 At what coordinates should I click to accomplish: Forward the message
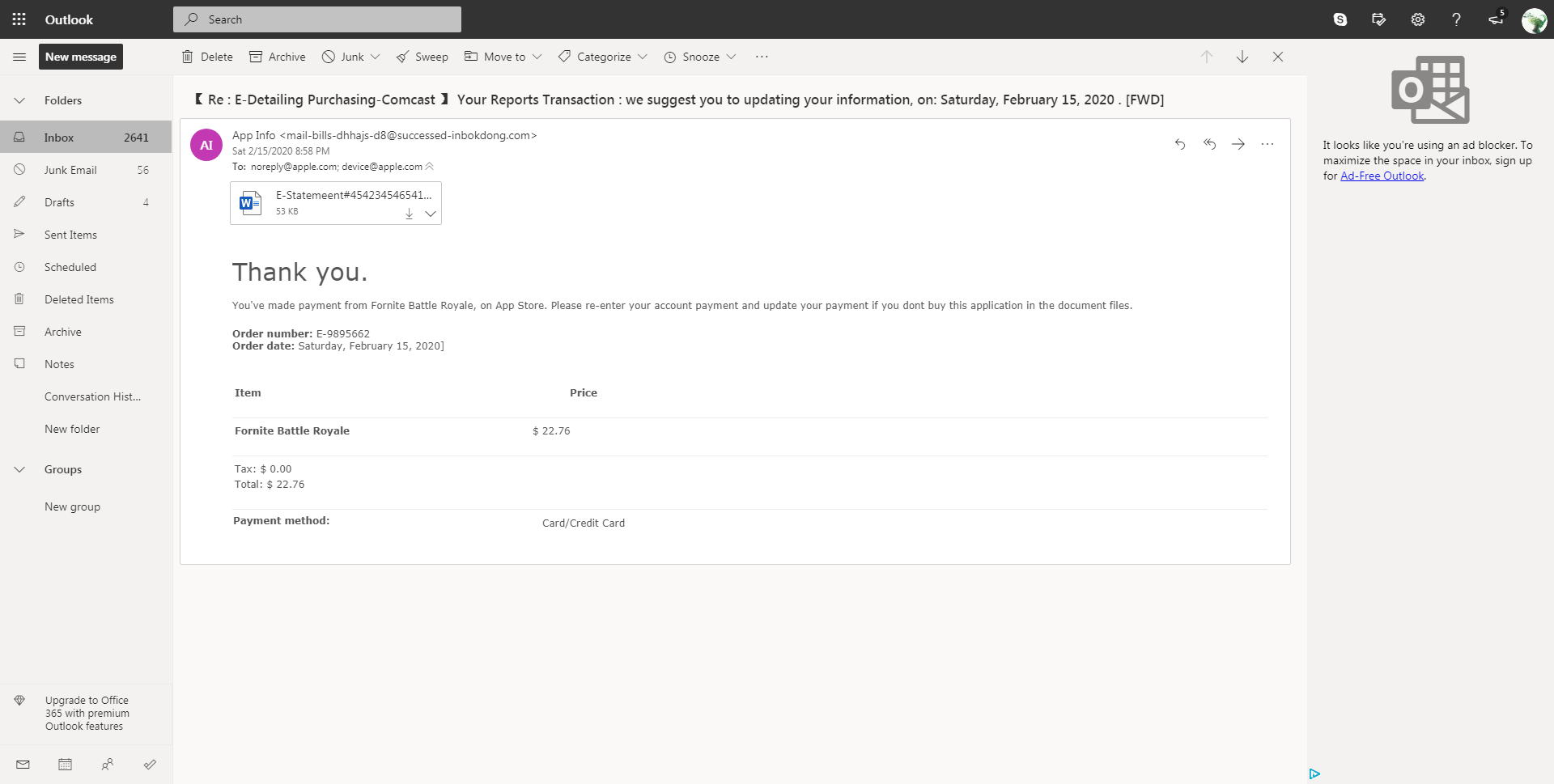(1238, 144)
